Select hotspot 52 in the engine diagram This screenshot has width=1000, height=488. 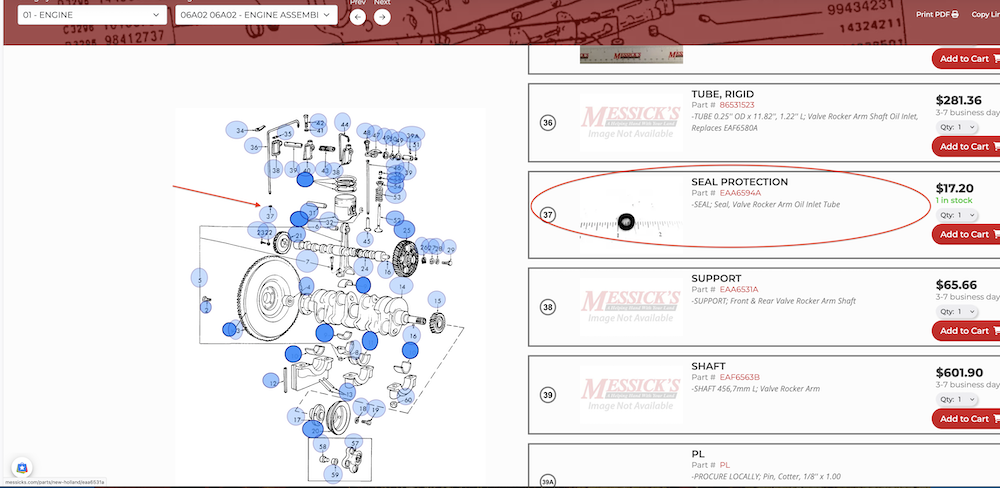(x=395, y=220)
